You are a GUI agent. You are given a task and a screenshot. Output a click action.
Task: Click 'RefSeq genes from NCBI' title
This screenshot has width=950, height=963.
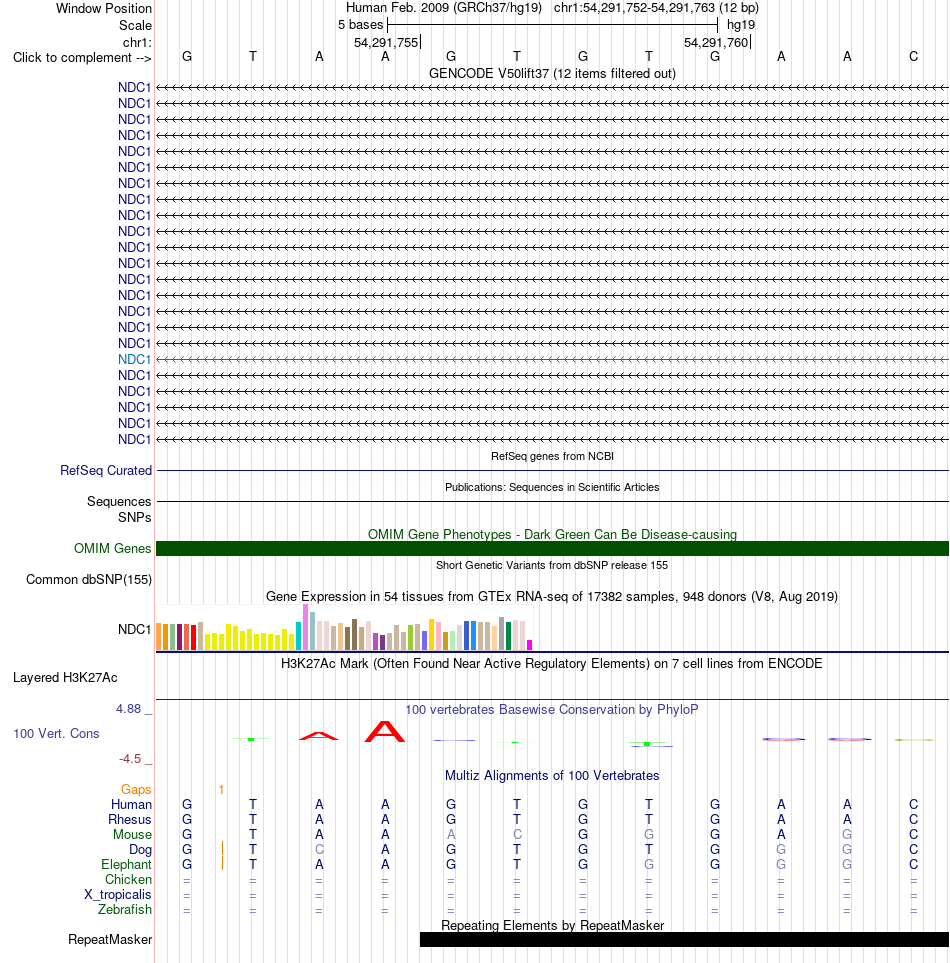[x=552, y=456]
